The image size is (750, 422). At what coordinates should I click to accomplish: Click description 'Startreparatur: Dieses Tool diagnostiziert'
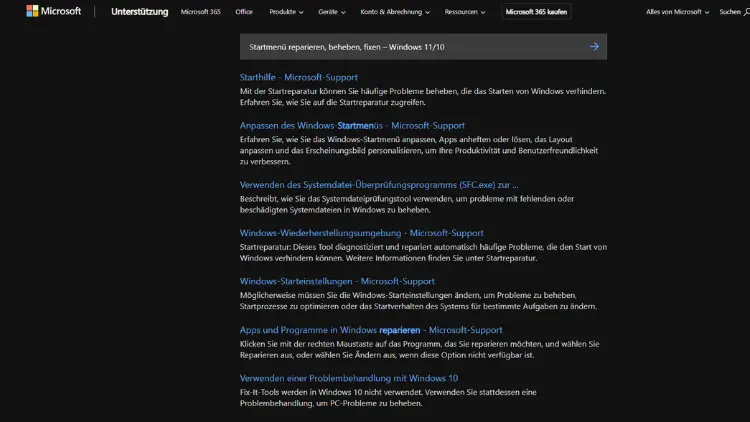coord(423,253)
